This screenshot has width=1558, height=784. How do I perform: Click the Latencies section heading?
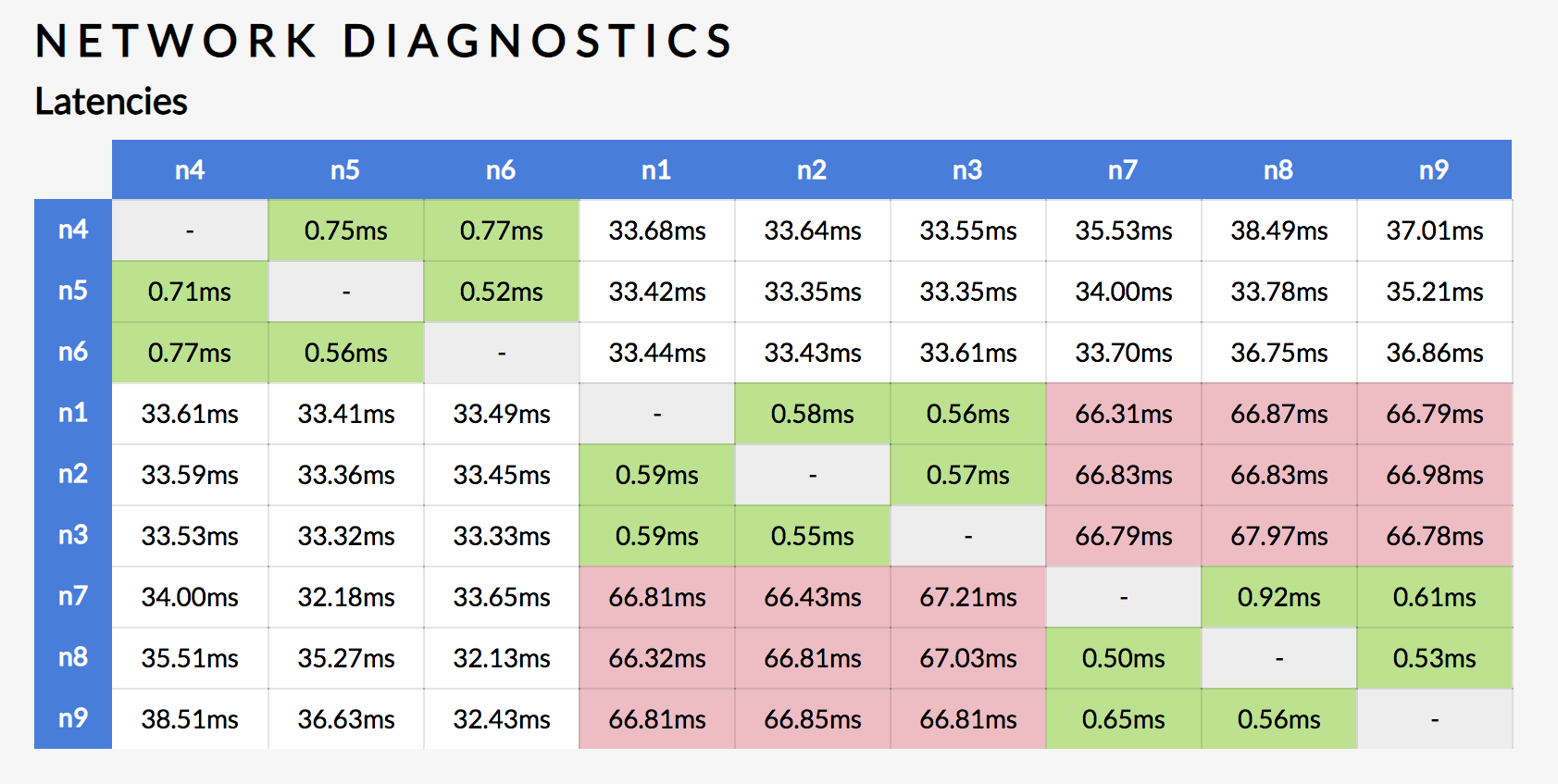pos(111,102)
